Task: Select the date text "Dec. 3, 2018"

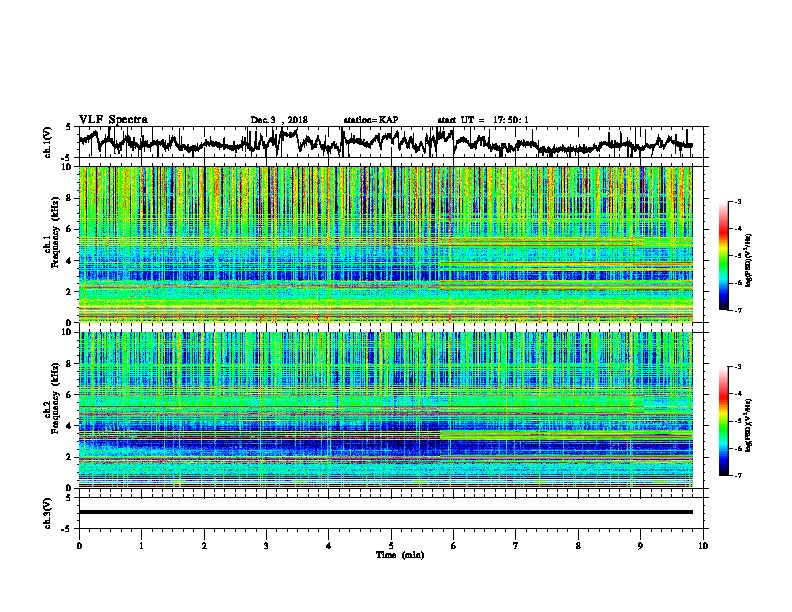Action: pos(279,120)
